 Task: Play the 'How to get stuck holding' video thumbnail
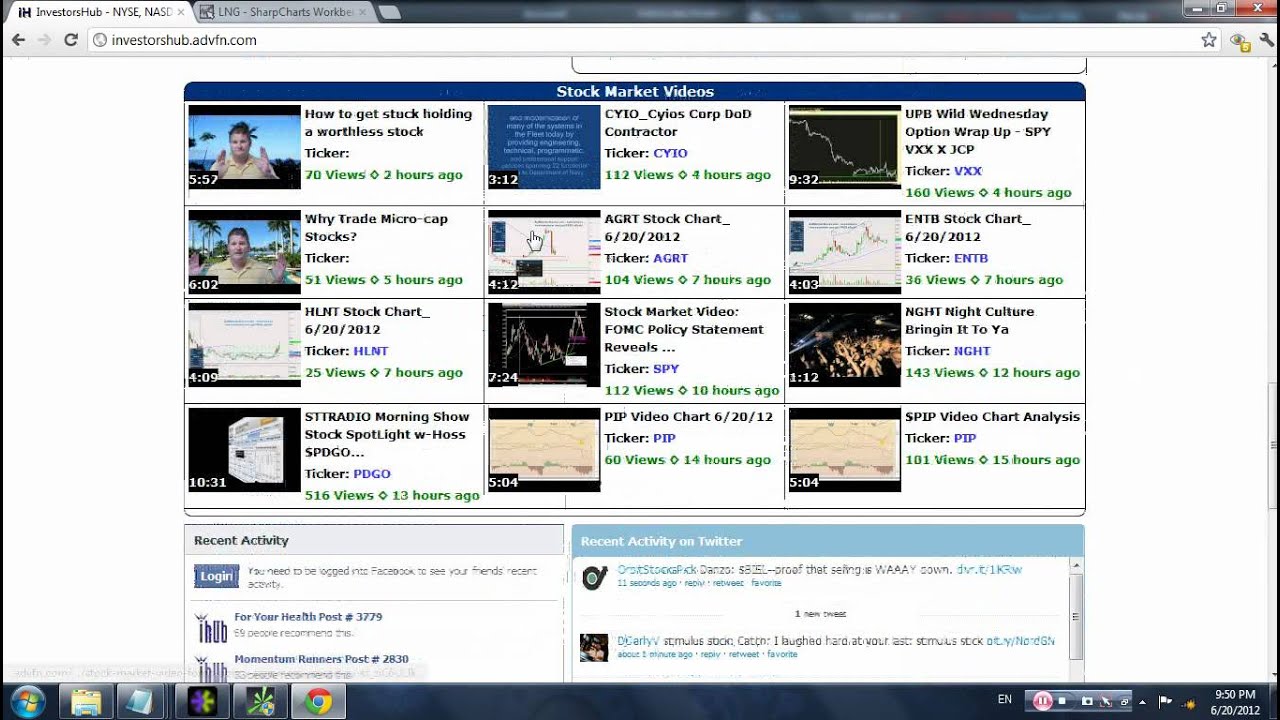point(244,147)
